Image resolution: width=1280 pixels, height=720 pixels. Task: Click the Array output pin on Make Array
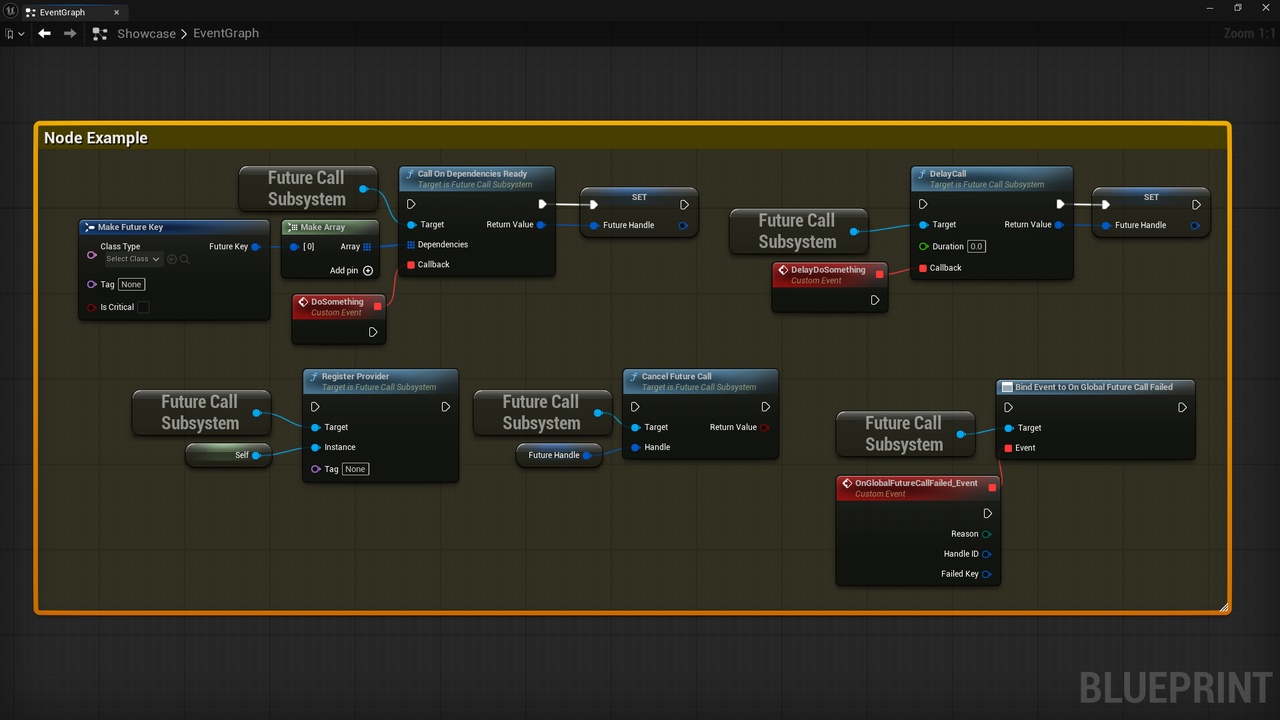tap(367, 246)
